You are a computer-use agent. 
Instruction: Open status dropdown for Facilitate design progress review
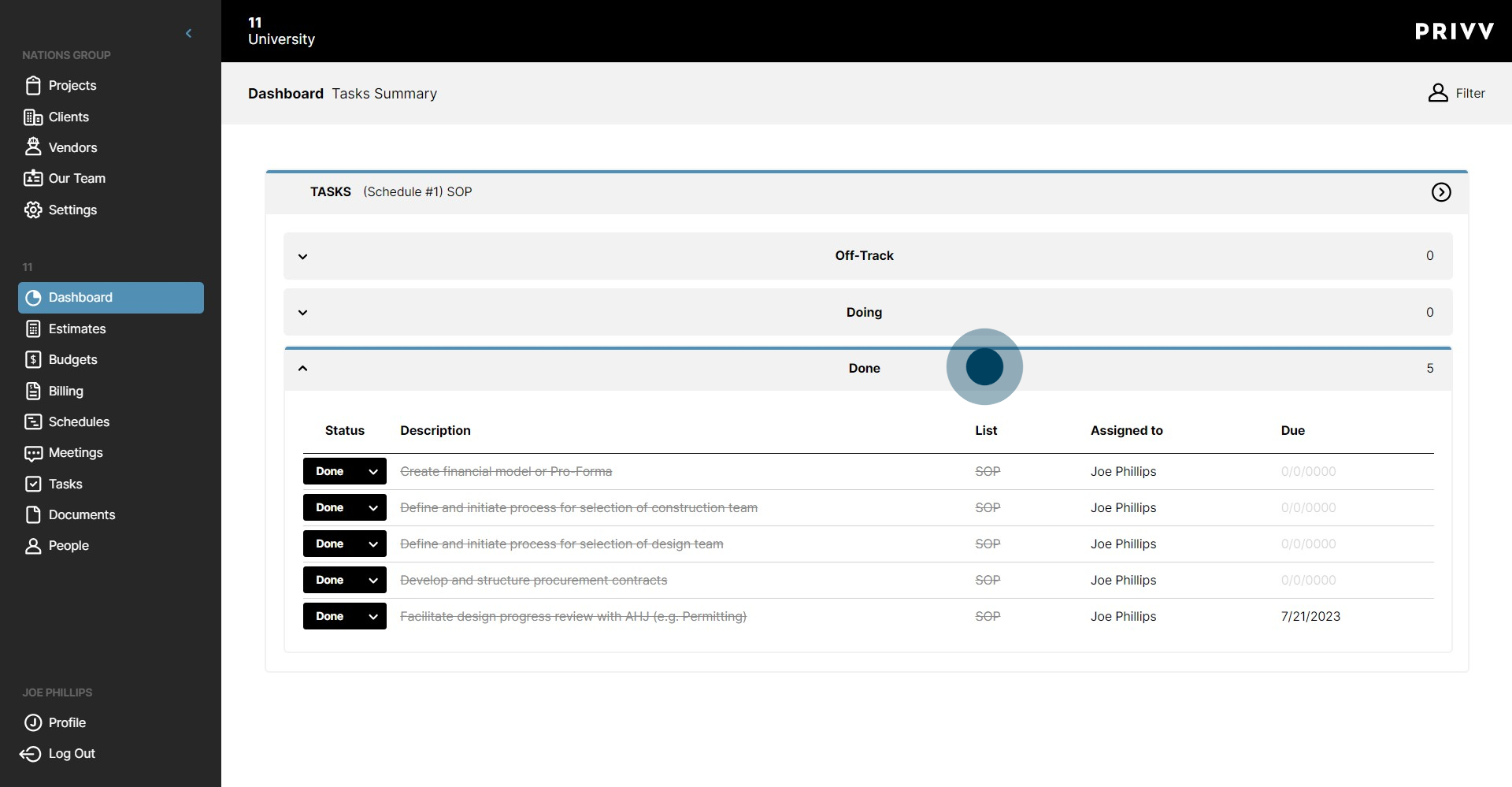[345, 616]
